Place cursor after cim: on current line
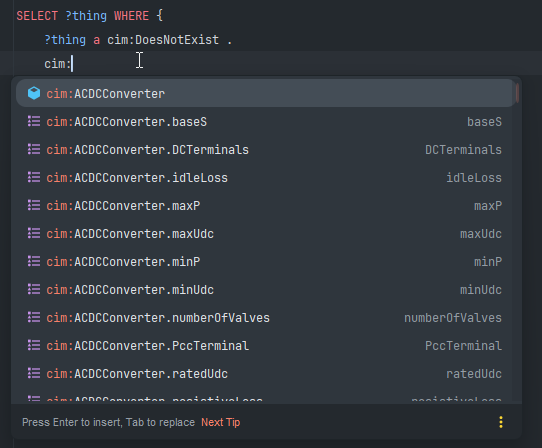The image size is (542, 448). click(72, 64)
